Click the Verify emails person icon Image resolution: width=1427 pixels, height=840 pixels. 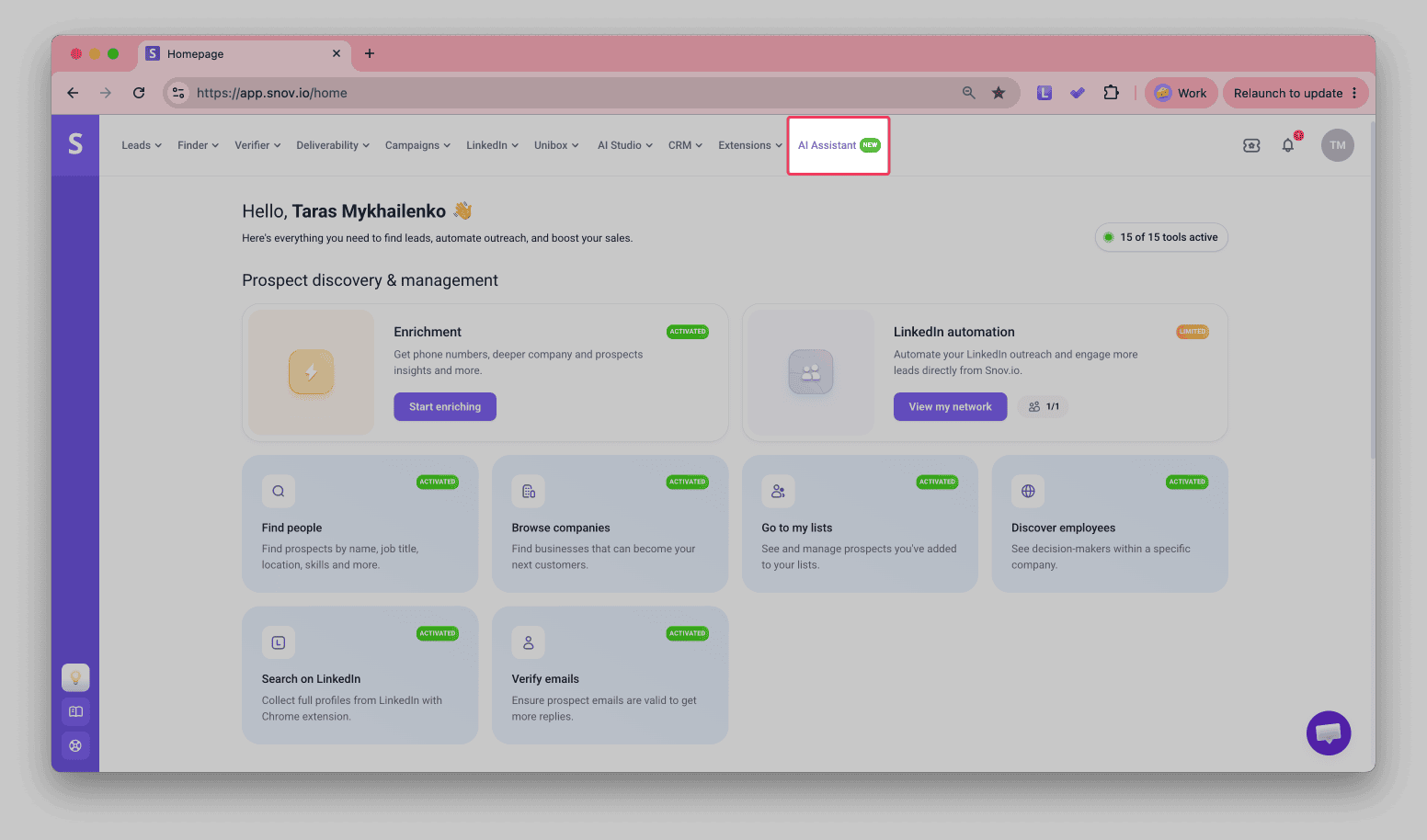coord(529,642)
